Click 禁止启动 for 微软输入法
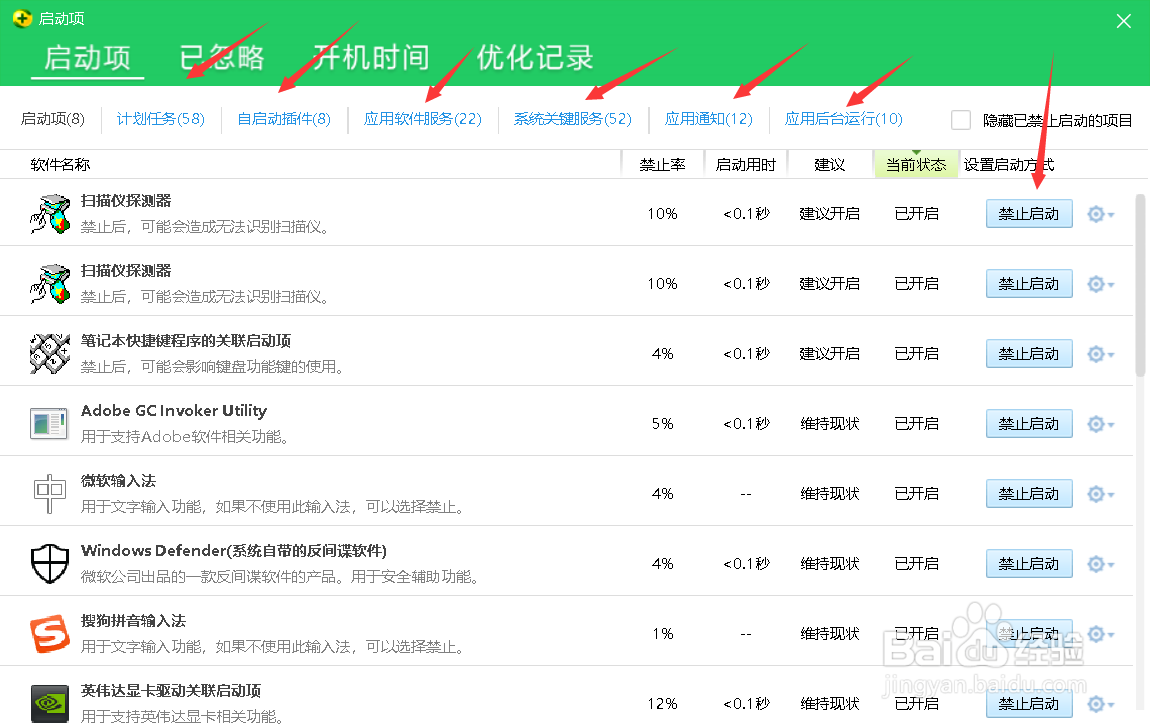1150x725 pixels. pyautogui.click(x=1029, y=494)
